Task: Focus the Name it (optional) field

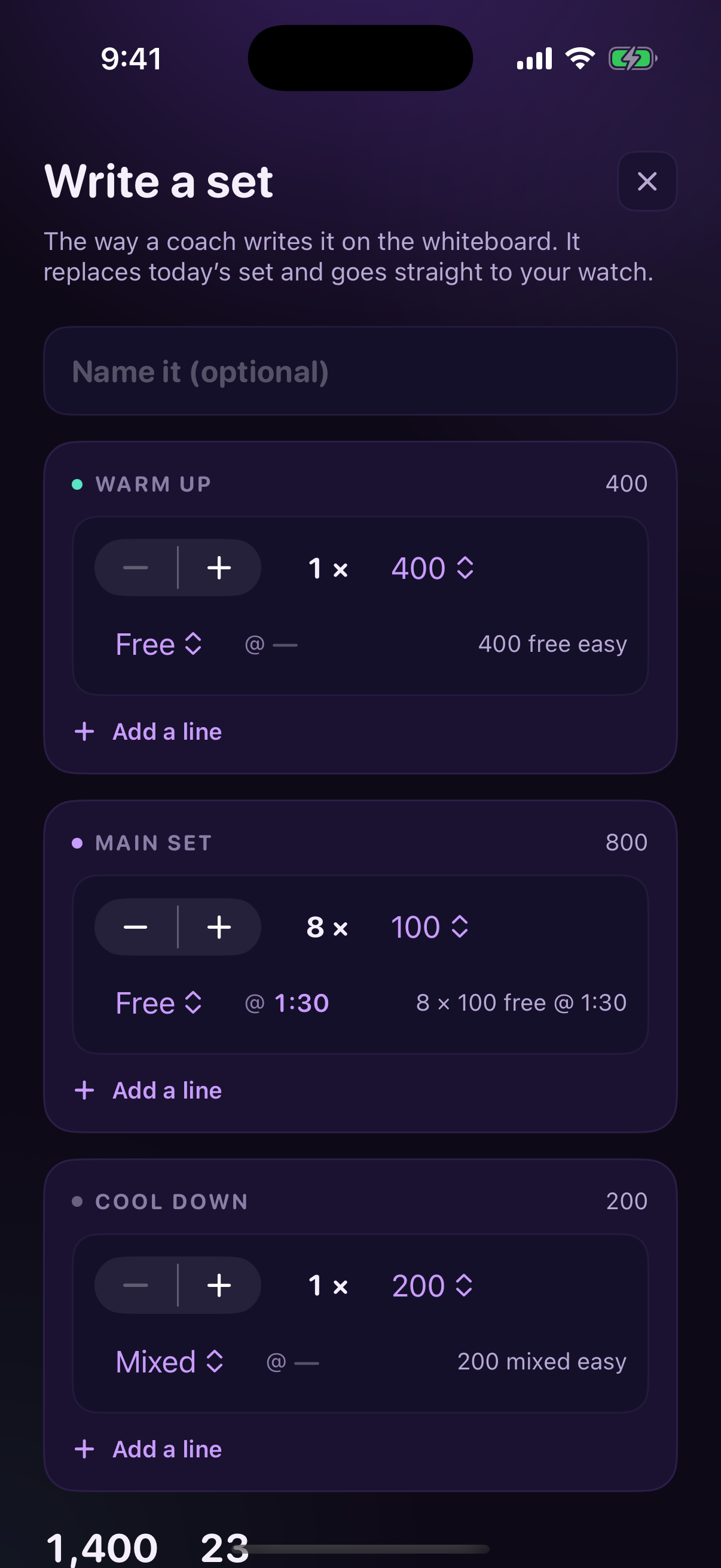Action: pos(360,371)
